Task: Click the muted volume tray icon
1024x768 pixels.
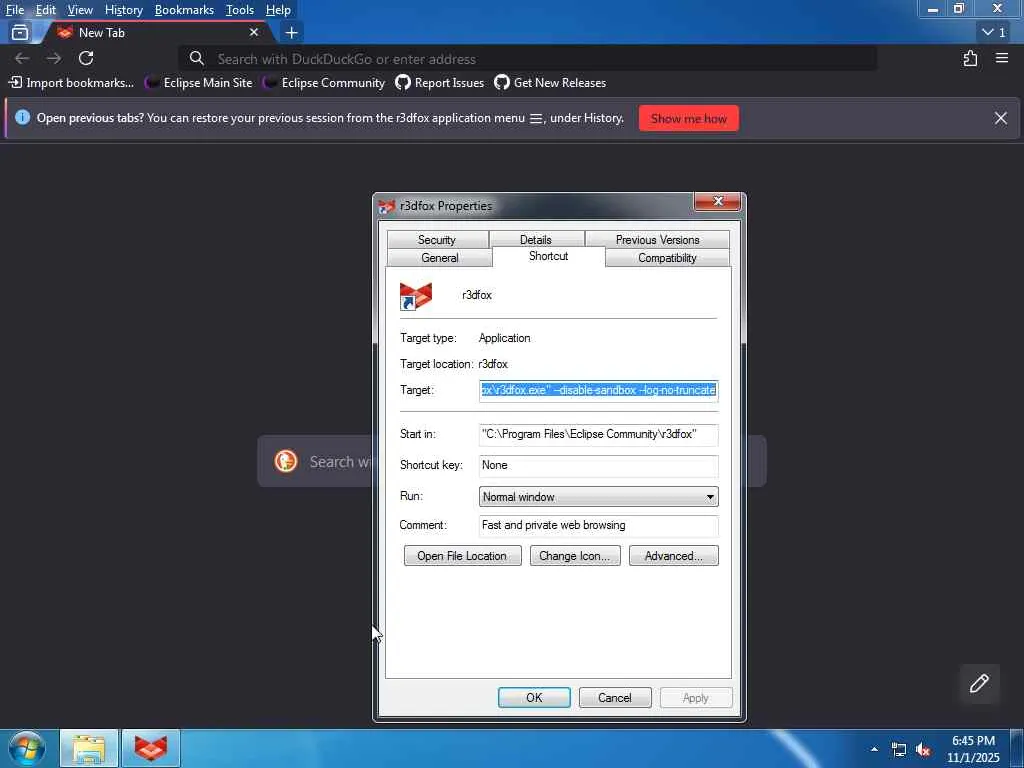Action: point(923,750)
